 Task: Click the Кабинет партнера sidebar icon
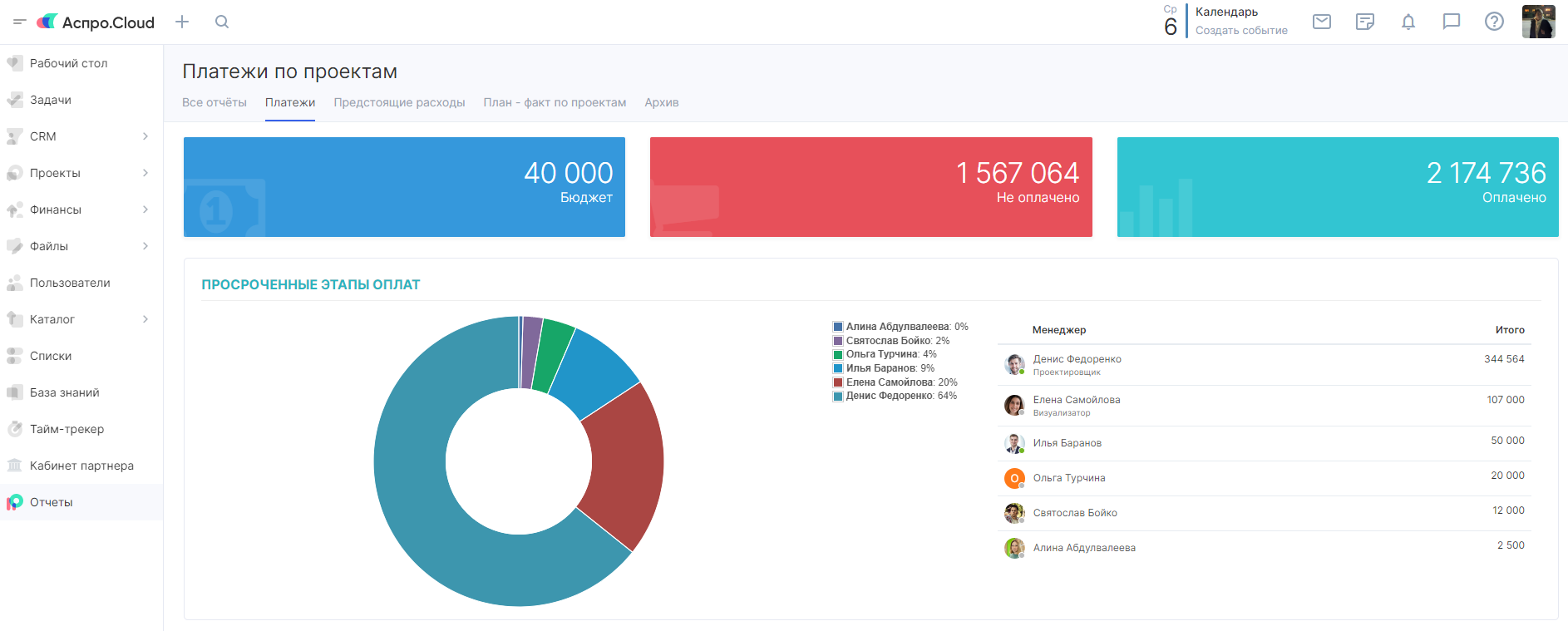[x=15, y=466]
